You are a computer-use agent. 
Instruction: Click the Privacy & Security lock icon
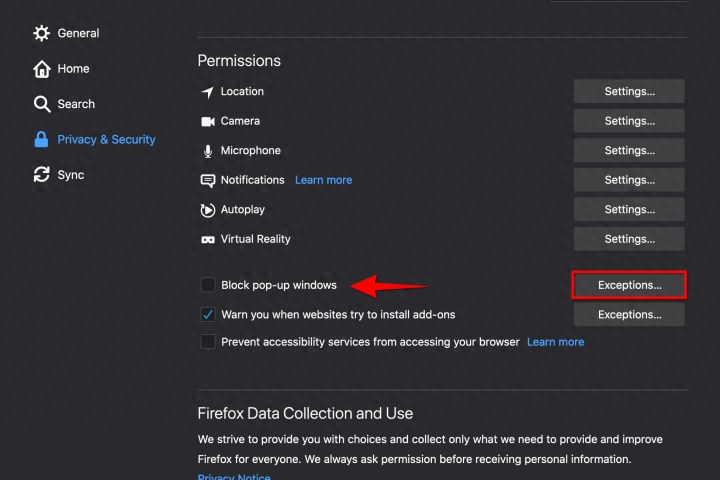click(x=41, y=139)
